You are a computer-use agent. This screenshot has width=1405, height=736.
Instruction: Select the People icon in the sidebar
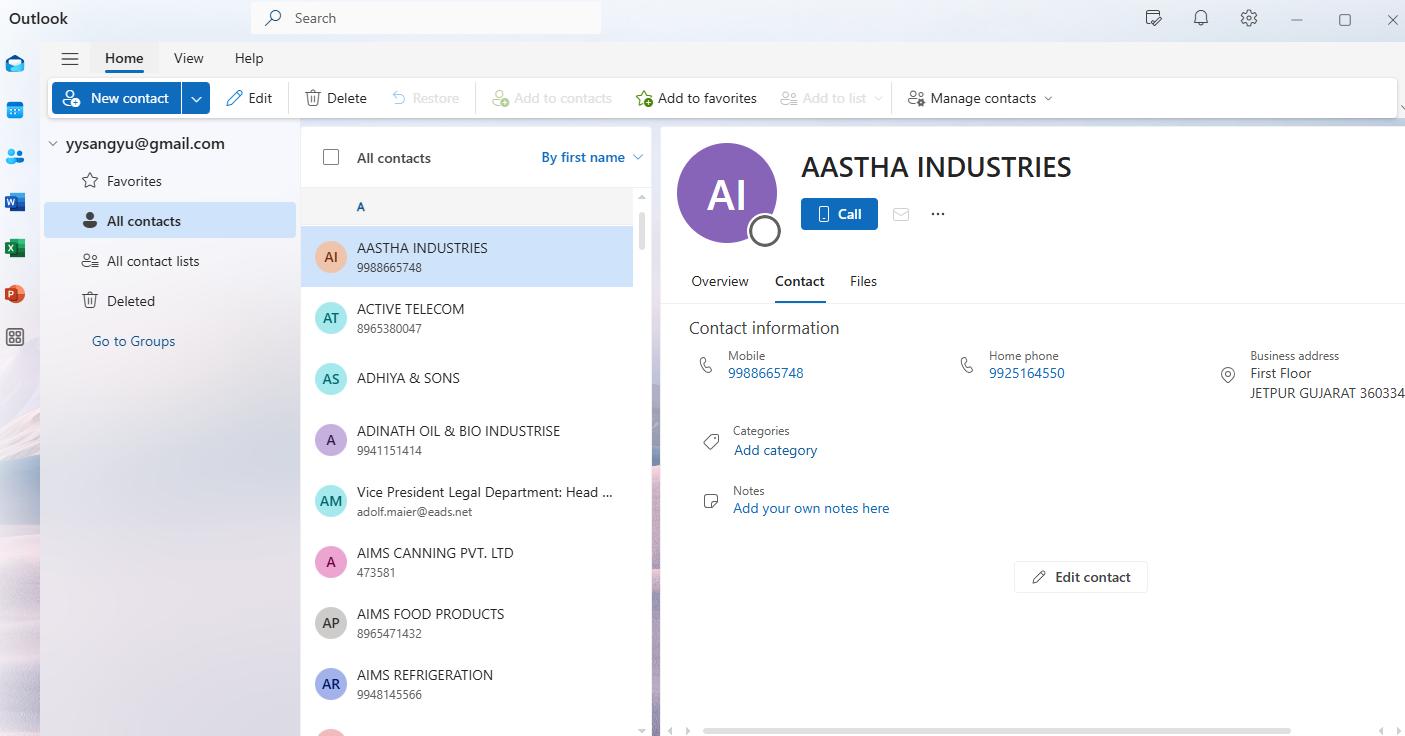14,156
